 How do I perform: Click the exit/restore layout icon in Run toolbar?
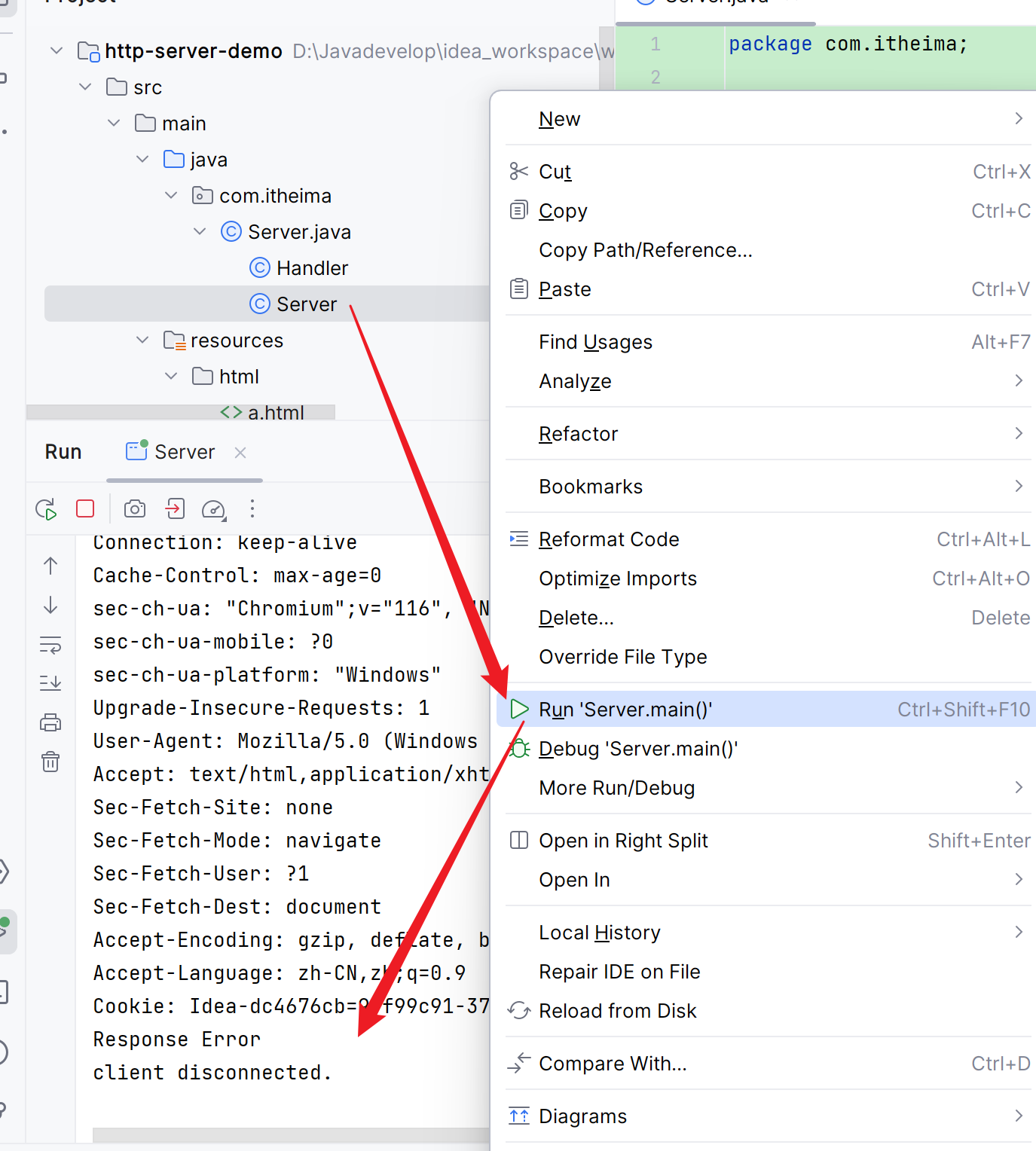pyautogui.click(x=175, y=509)
